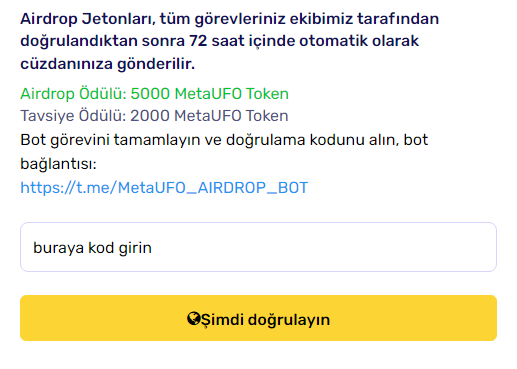Focus the 'buraya kod girin' code field
Viewport: 517px width, 369px height.
(x=258, y=247)
